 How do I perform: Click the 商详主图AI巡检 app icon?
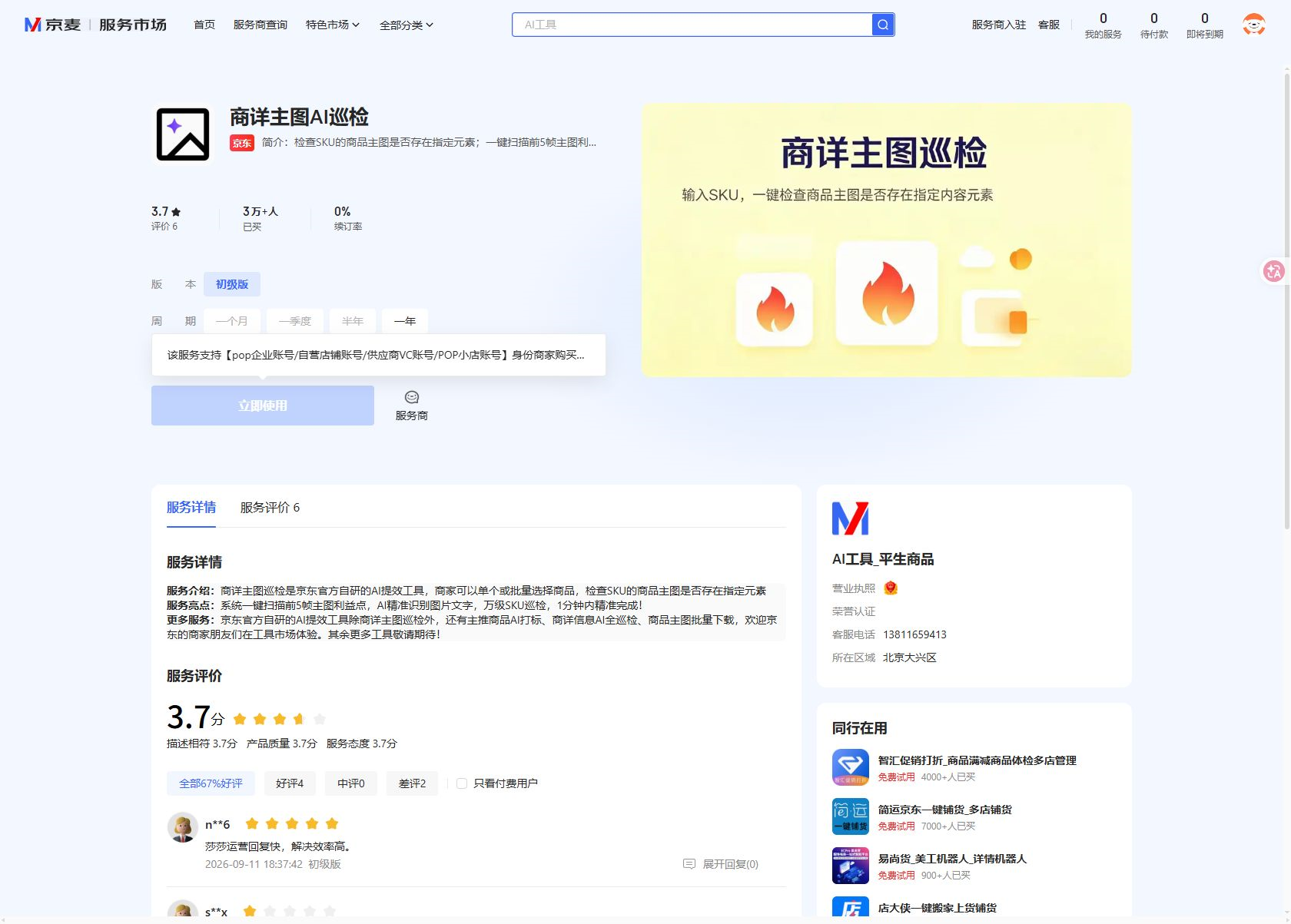tap(183, 134)
